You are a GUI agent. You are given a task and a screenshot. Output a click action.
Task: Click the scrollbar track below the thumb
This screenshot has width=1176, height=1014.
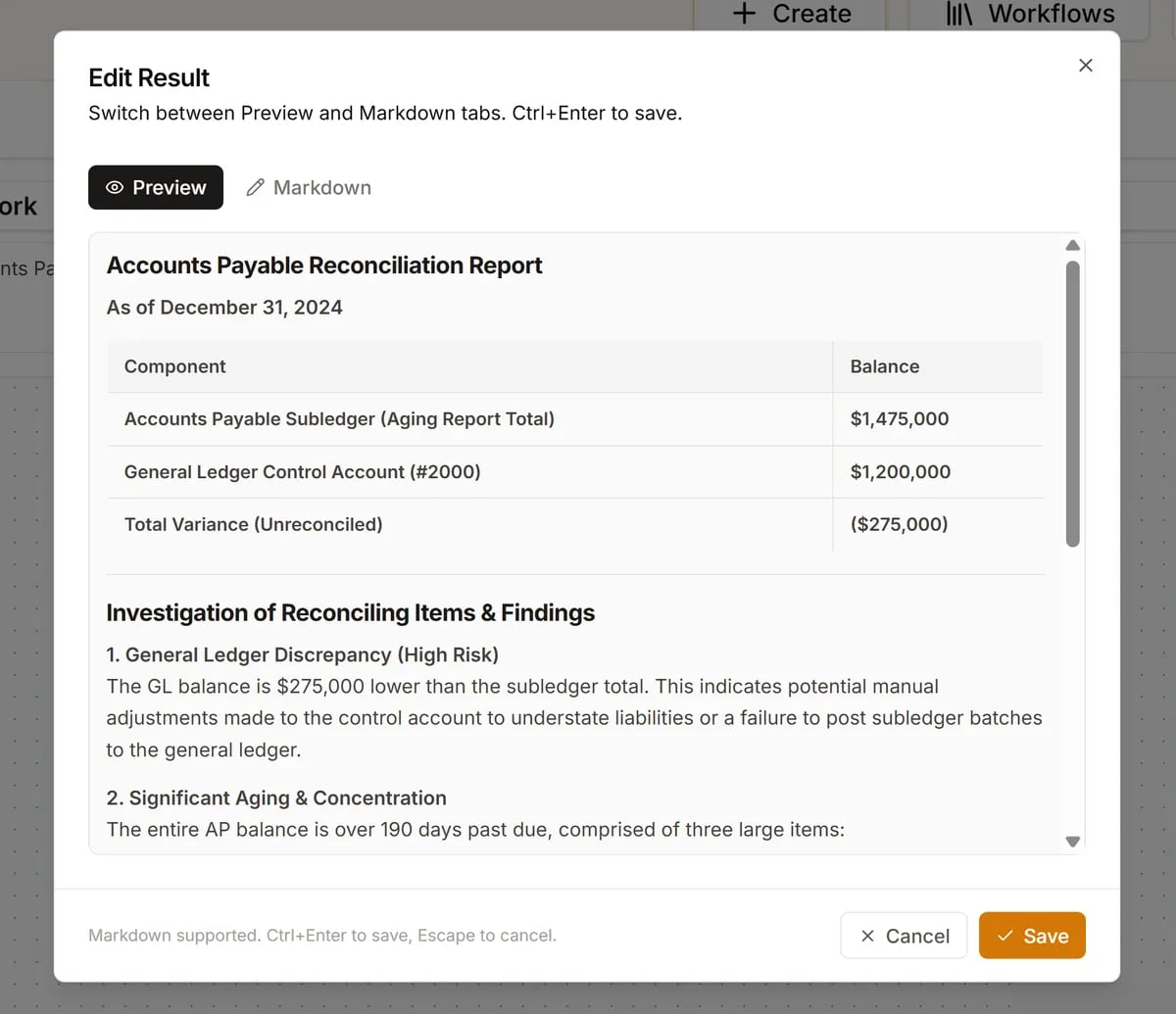coord(1072,686)
